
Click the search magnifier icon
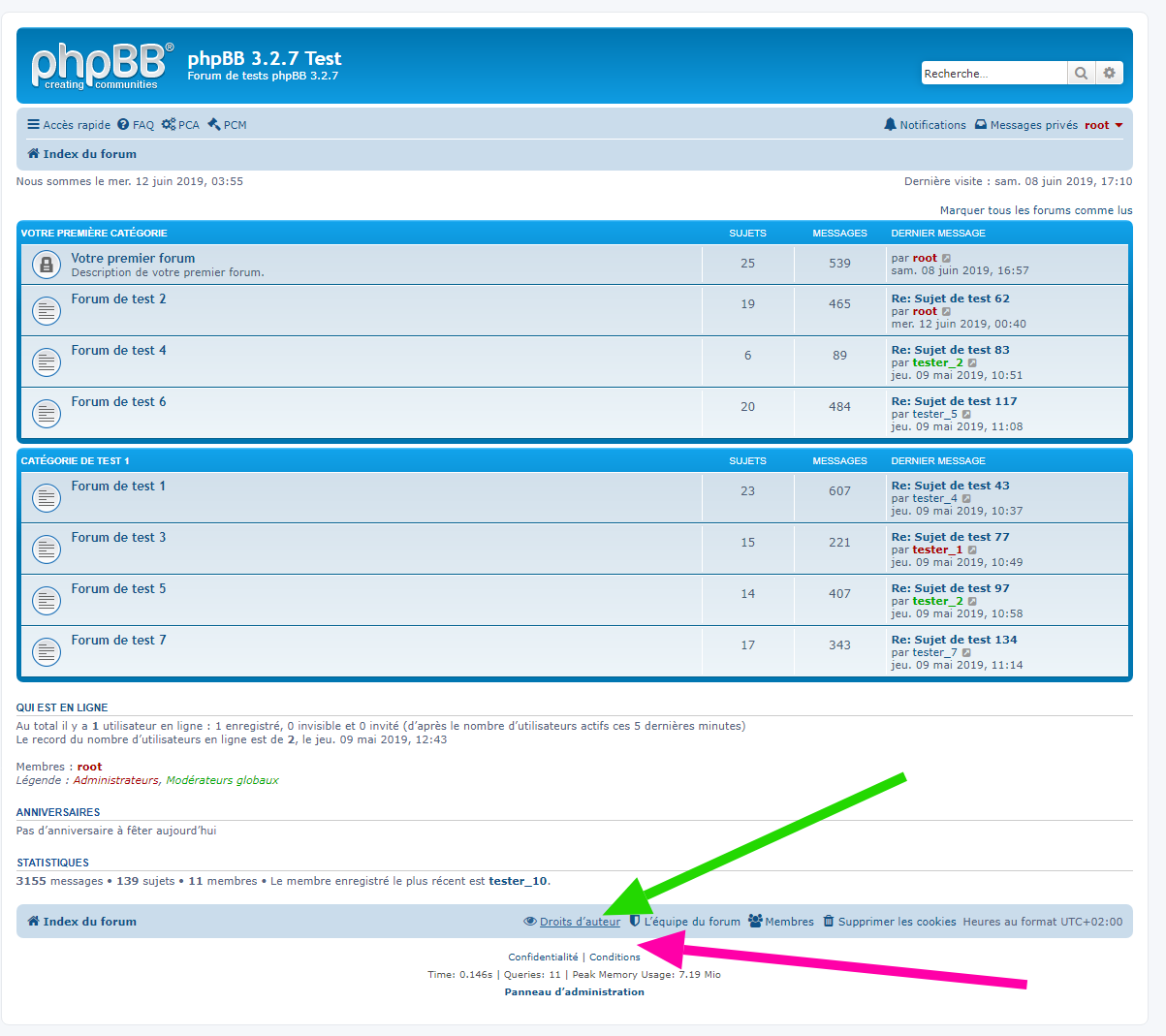point(1081,74)
